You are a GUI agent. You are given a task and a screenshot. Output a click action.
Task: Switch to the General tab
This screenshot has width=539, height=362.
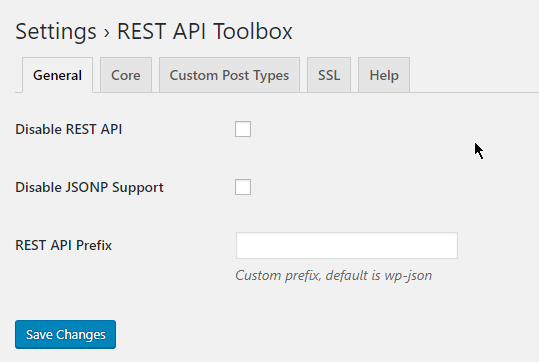pyautogui.click(x=57, y=75)
